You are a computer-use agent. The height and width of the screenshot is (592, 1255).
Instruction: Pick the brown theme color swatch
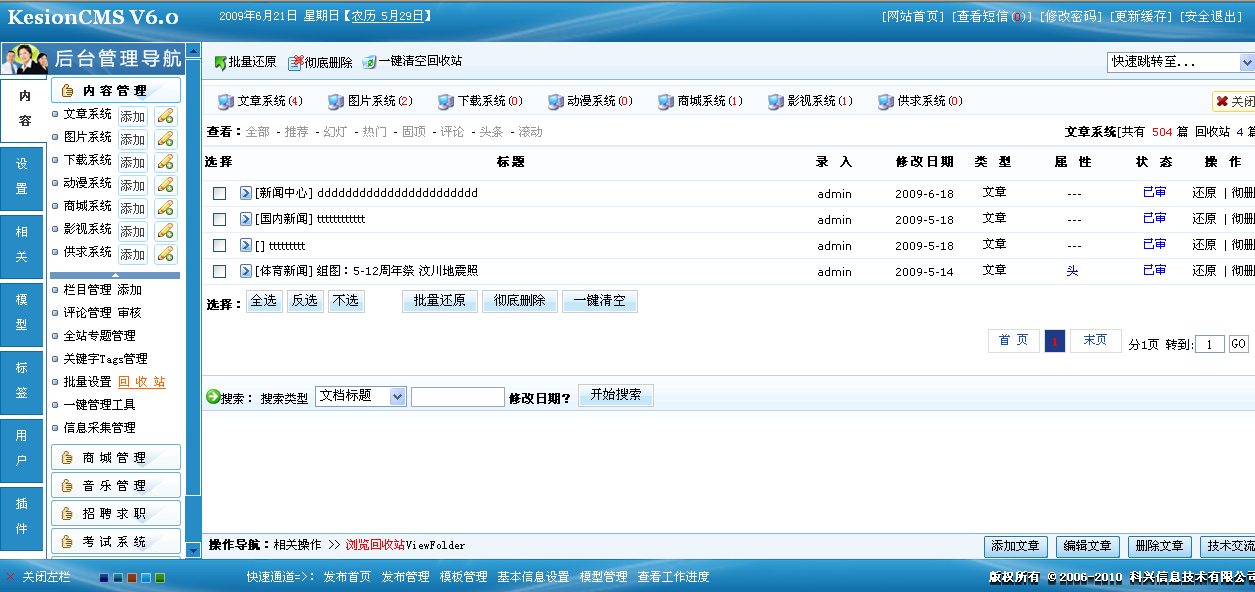(x=132, y=578)
